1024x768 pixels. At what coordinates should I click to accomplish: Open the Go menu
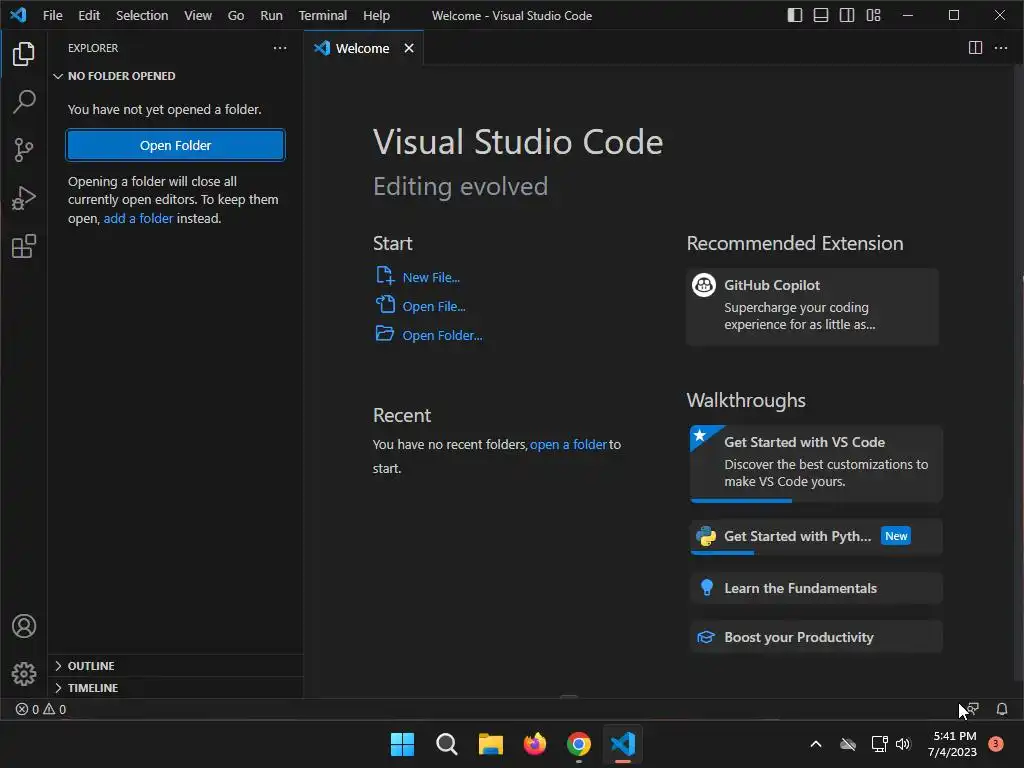(x=236, y=15)
